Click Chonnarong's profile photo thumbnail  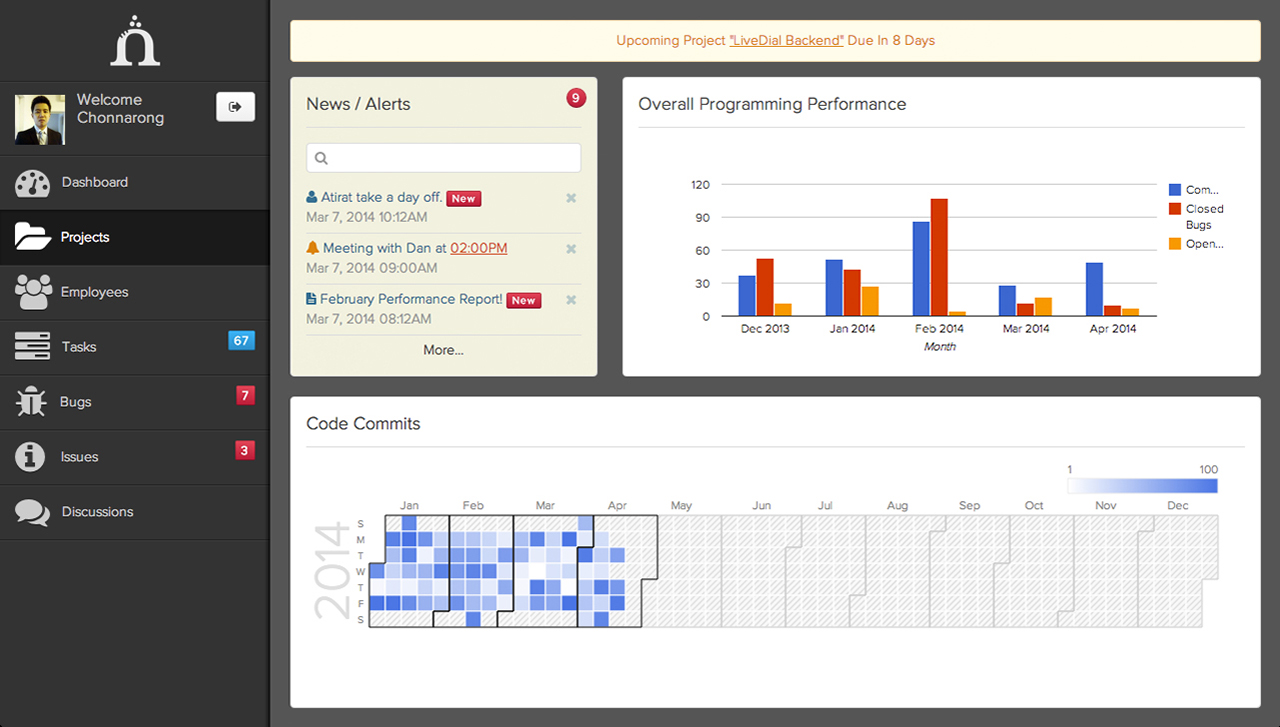pyautogui.click(x=40, y=120)
